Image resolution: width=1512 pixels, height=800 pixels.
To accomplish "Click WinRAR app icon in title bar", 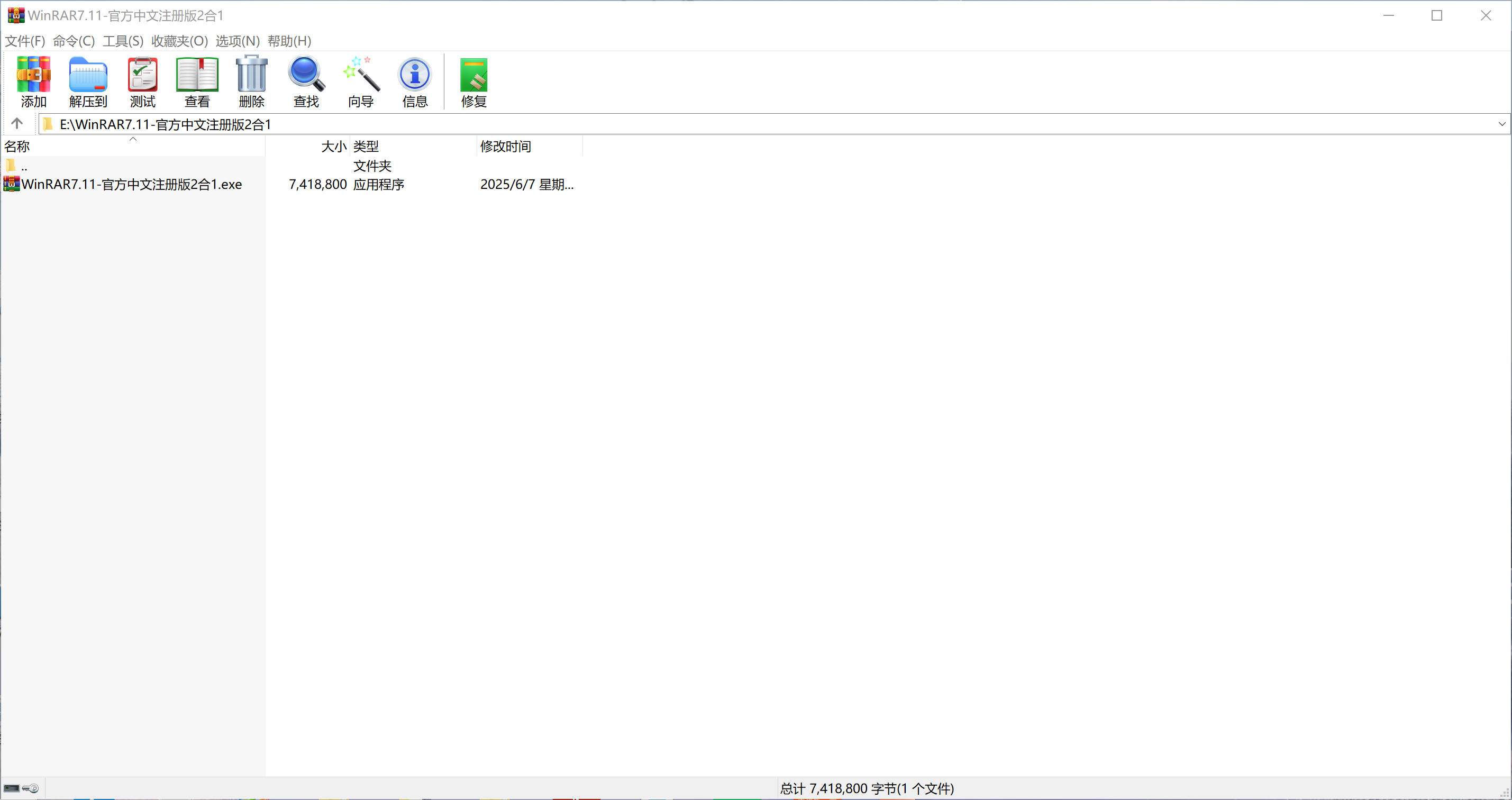I will [x=16, y=15].
